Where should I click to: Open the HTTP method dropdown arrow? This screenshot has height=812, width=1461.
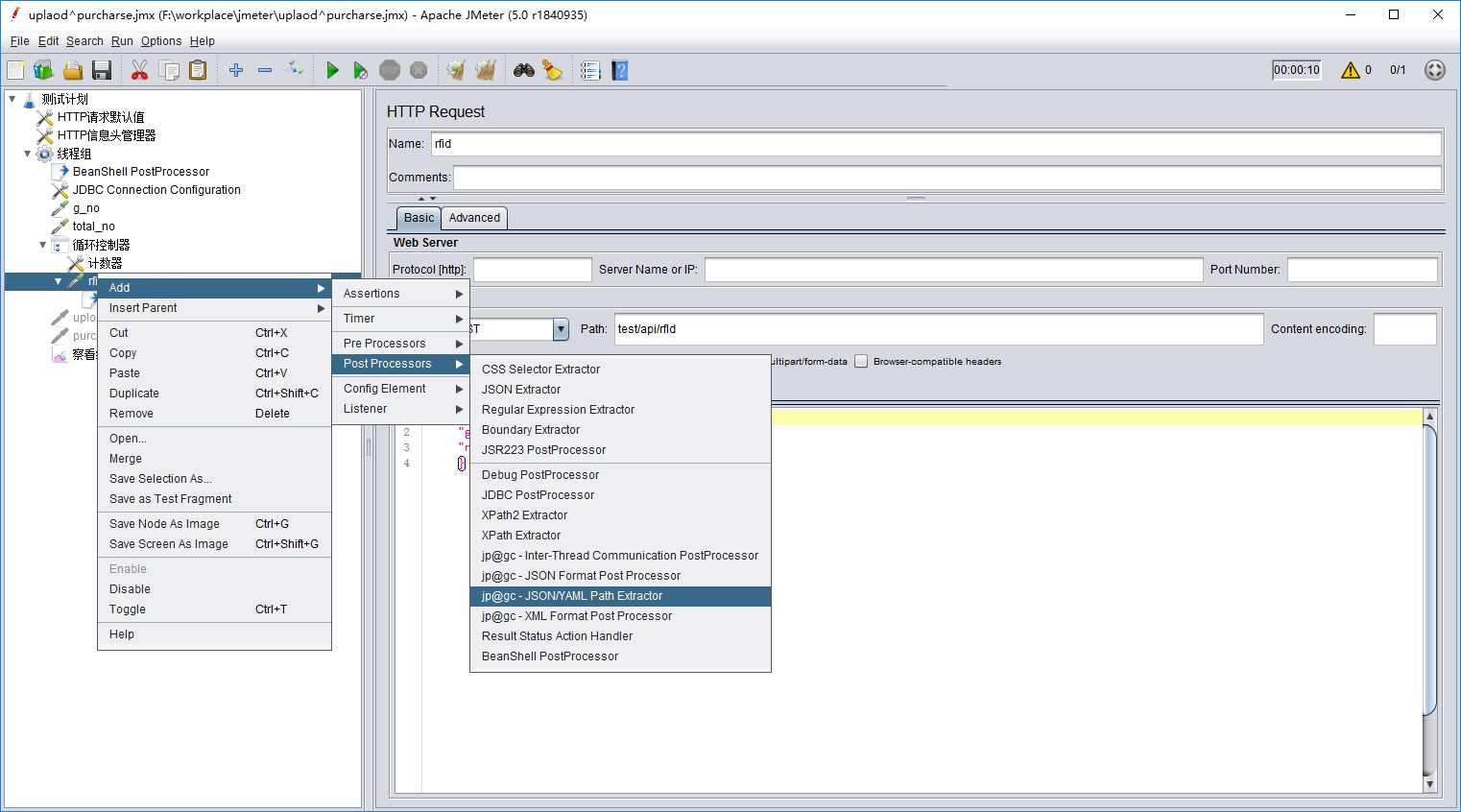pyautogui.click(x=561, y=329)
